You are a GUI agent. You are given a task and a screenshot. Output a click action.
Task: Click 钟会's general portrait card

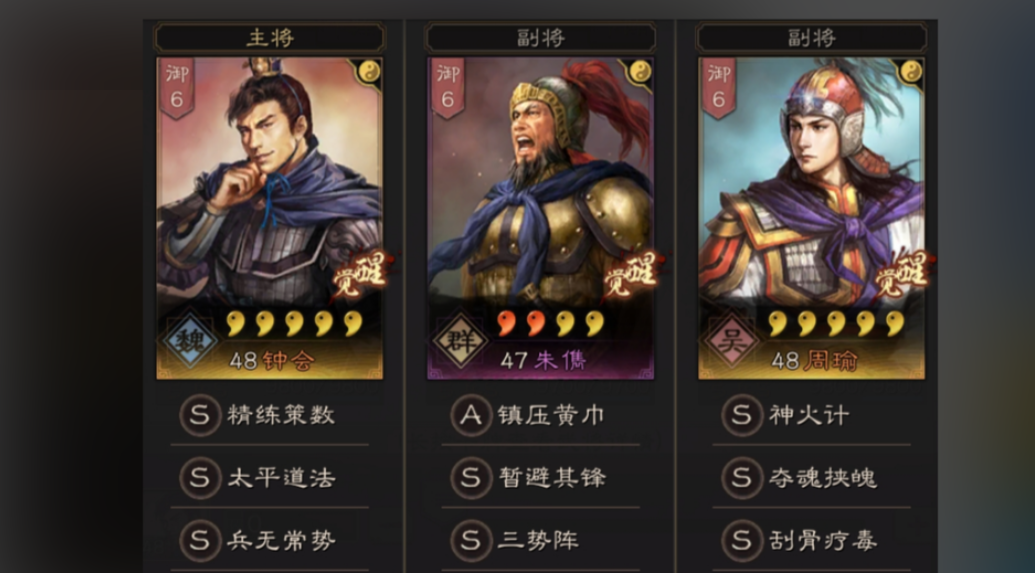coord(269,219)
